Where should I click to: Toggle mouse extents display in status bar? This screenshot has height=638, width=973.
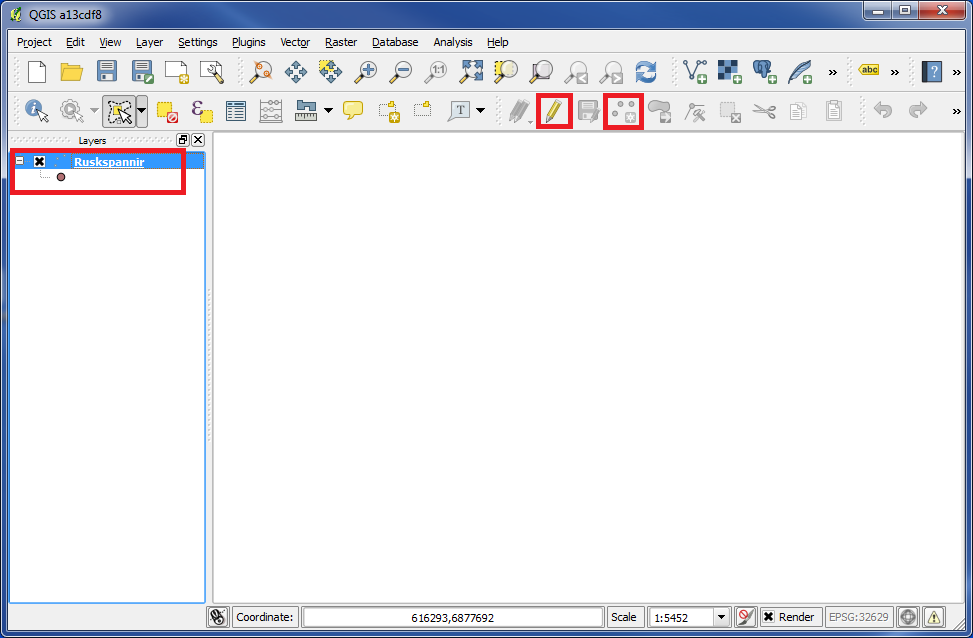[217, 617]
